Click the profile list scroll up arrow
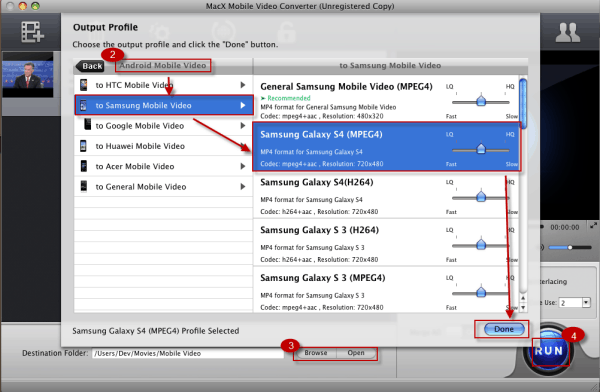Viewport: 600px width, 392px height. [x=523, y=298]
